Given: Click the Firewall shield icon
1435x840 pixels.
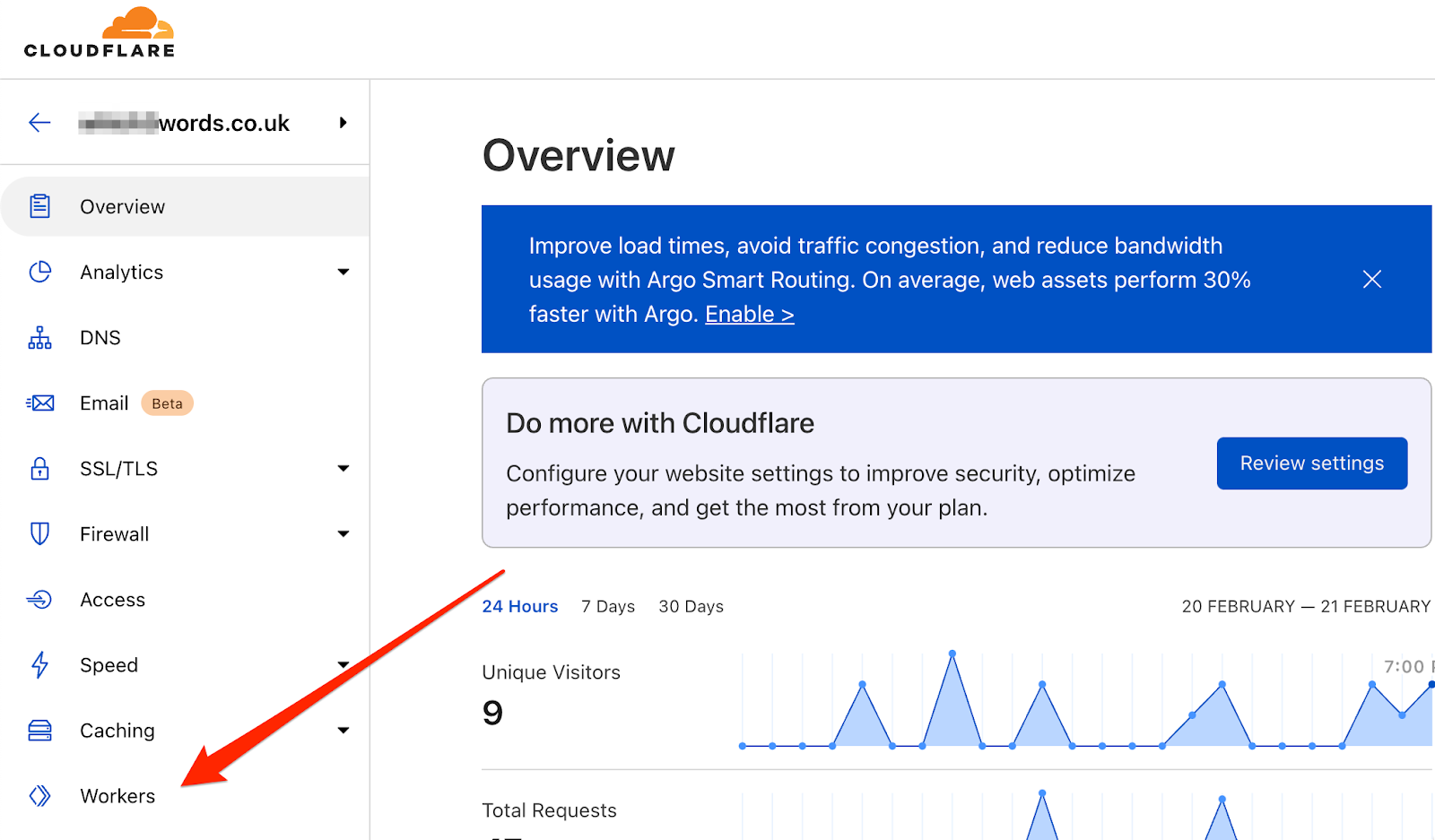Looking at the screenshot, I should [x=39, y=533].
